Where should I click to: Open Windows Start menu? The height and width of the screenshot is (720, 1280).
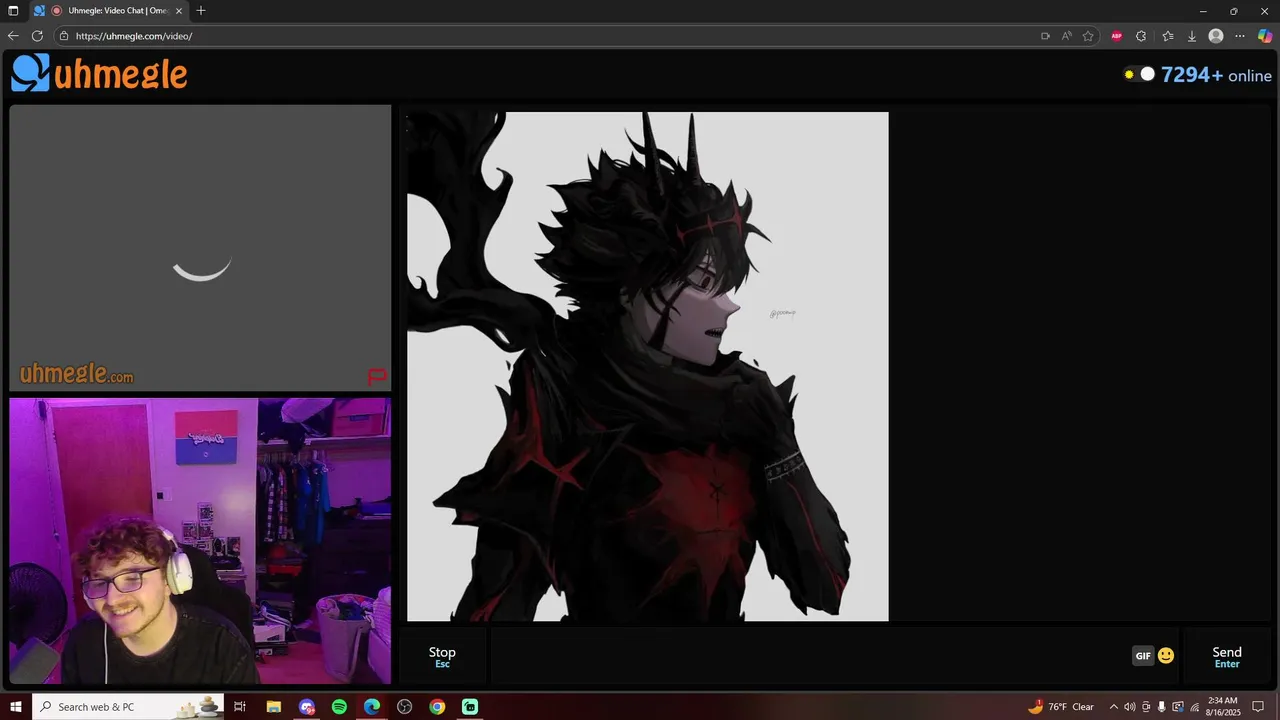pos(15,707)
